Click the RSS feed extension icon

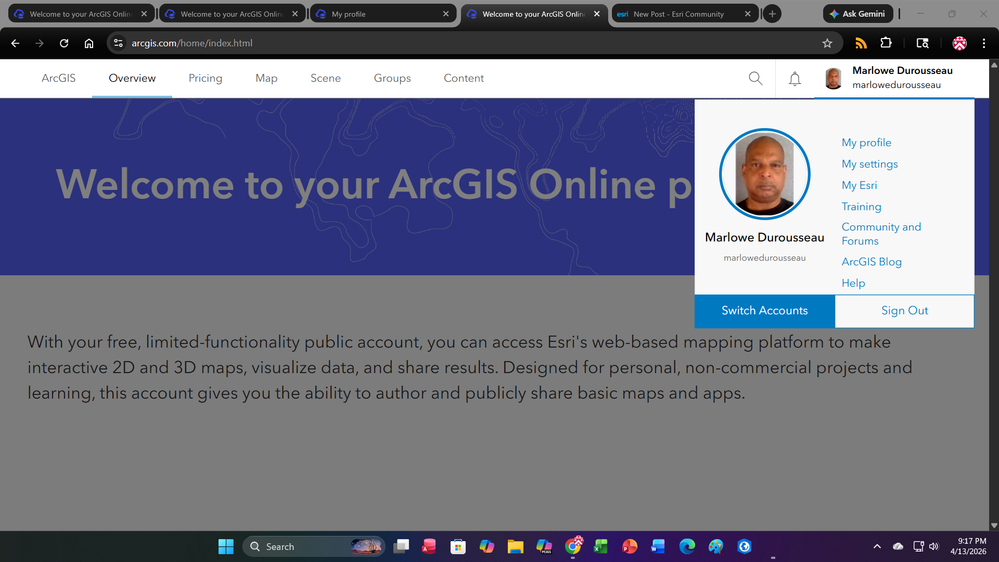861,43
